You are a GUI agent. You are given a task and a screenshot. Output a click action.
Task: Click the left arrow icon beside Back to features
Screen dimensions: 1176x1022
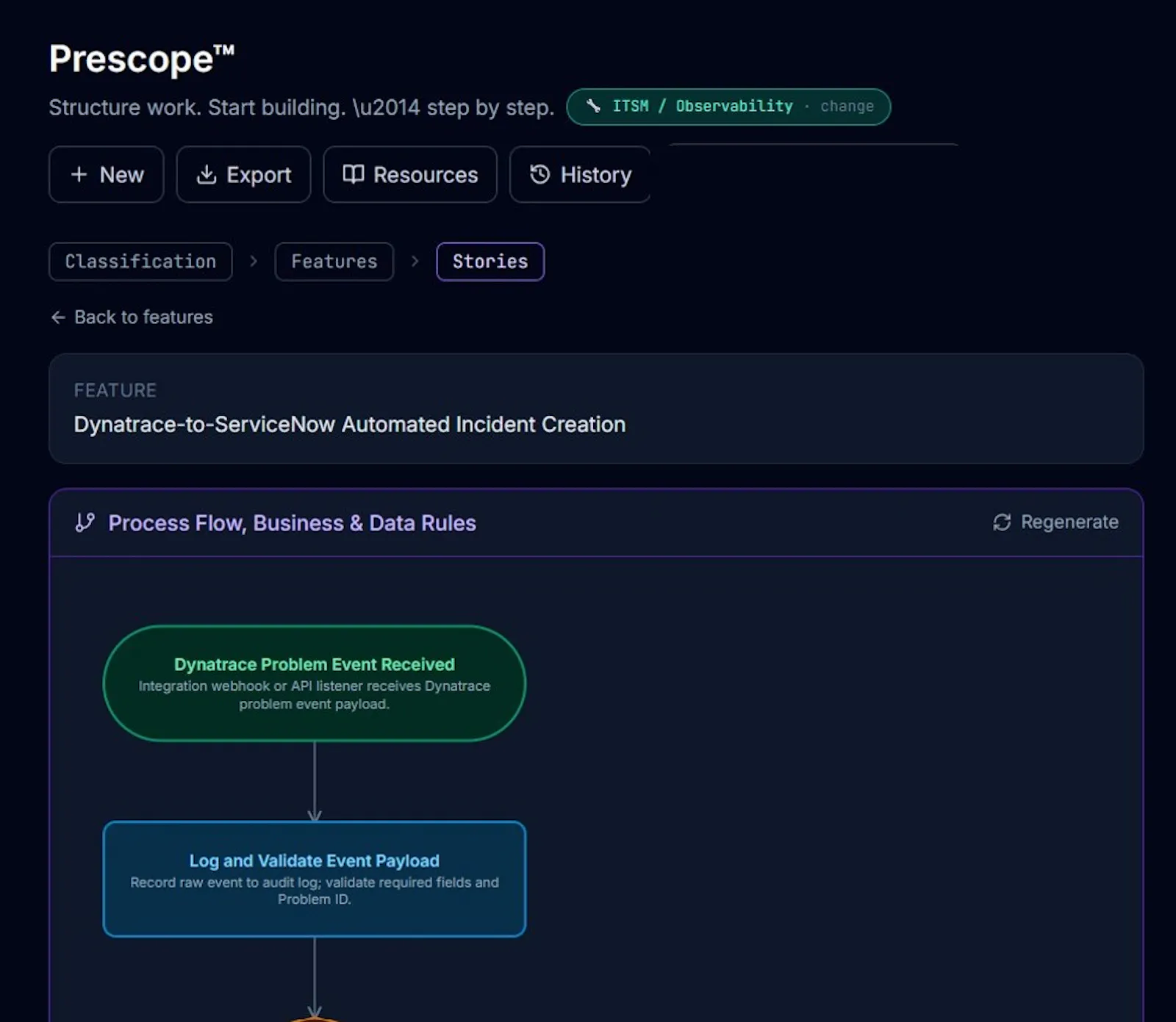58,317
